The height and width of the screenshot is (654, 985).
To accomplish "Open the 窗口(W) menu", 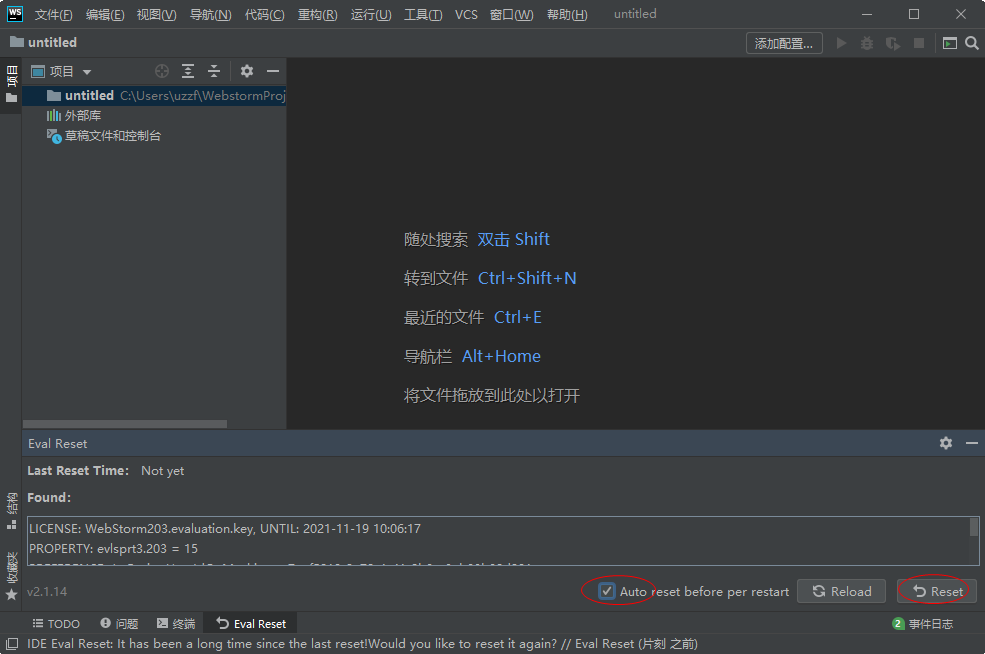I will coord(511,14).
